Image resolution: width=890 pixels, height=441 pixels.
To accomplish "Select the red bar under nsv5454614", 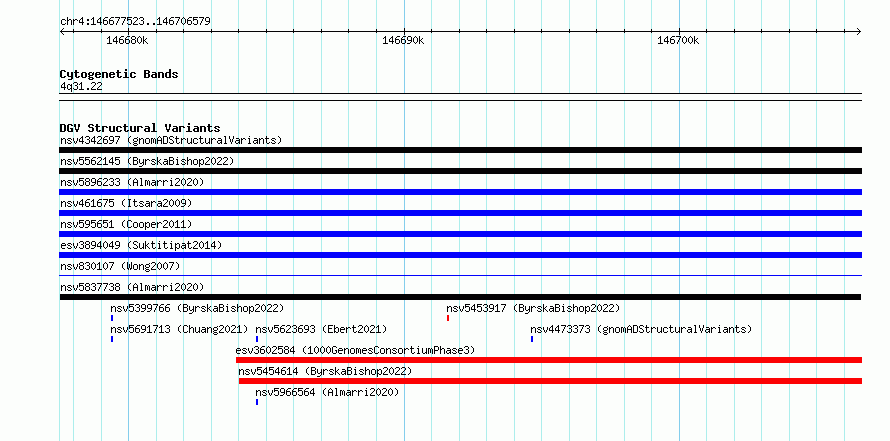I will (x=551, y=381).
